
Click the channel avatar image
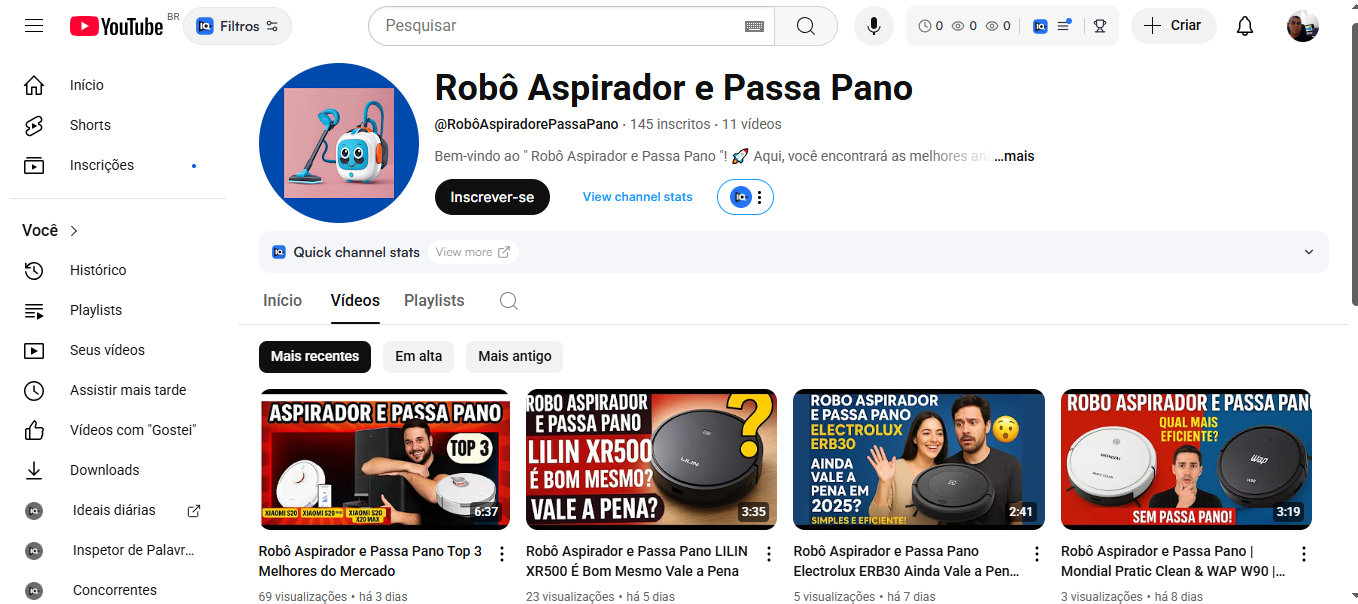click(x=338, y=142)
